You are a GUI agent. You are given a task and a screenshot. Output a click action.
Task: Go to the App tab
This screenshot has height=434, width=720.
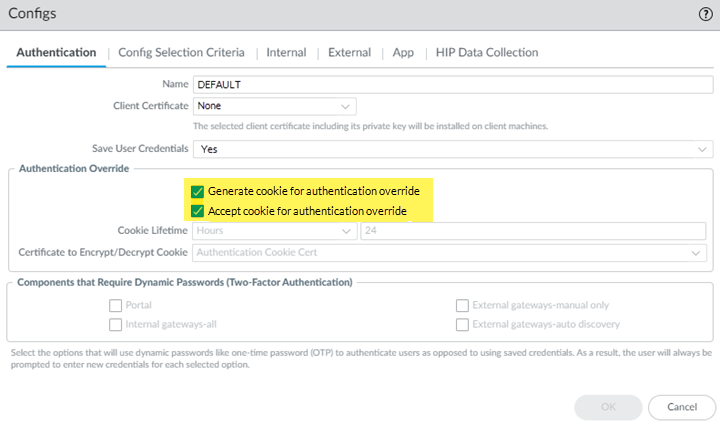coord(403,52)
